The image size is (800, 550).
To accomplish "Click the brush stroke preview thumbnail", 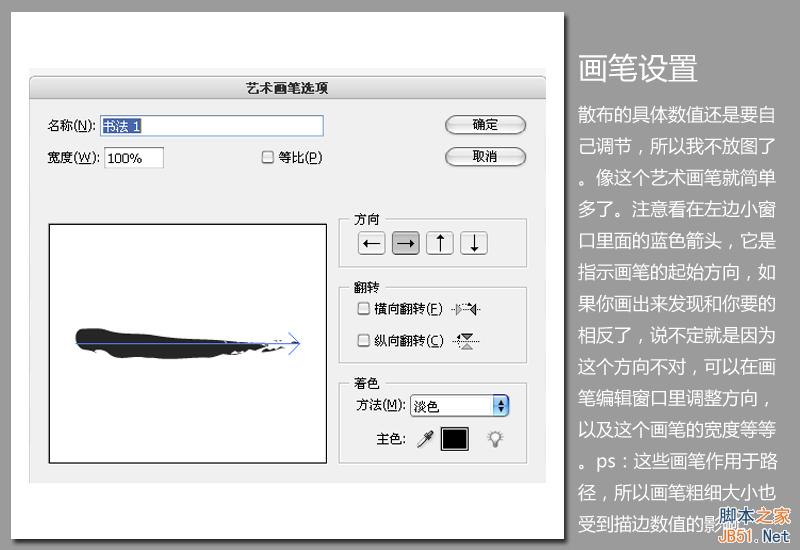I will [x=188, y=343].
